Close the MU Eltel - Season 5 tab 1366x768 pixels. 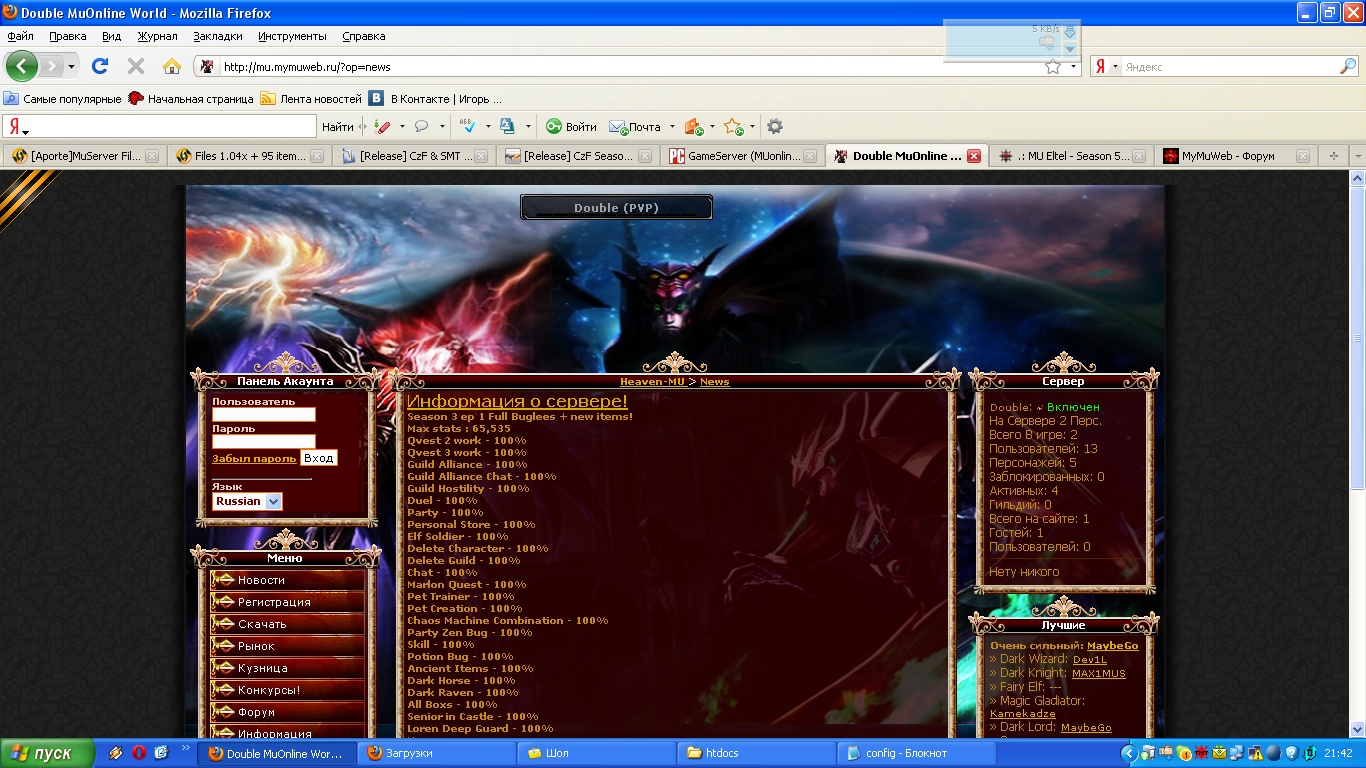(x=1138, y=156)
